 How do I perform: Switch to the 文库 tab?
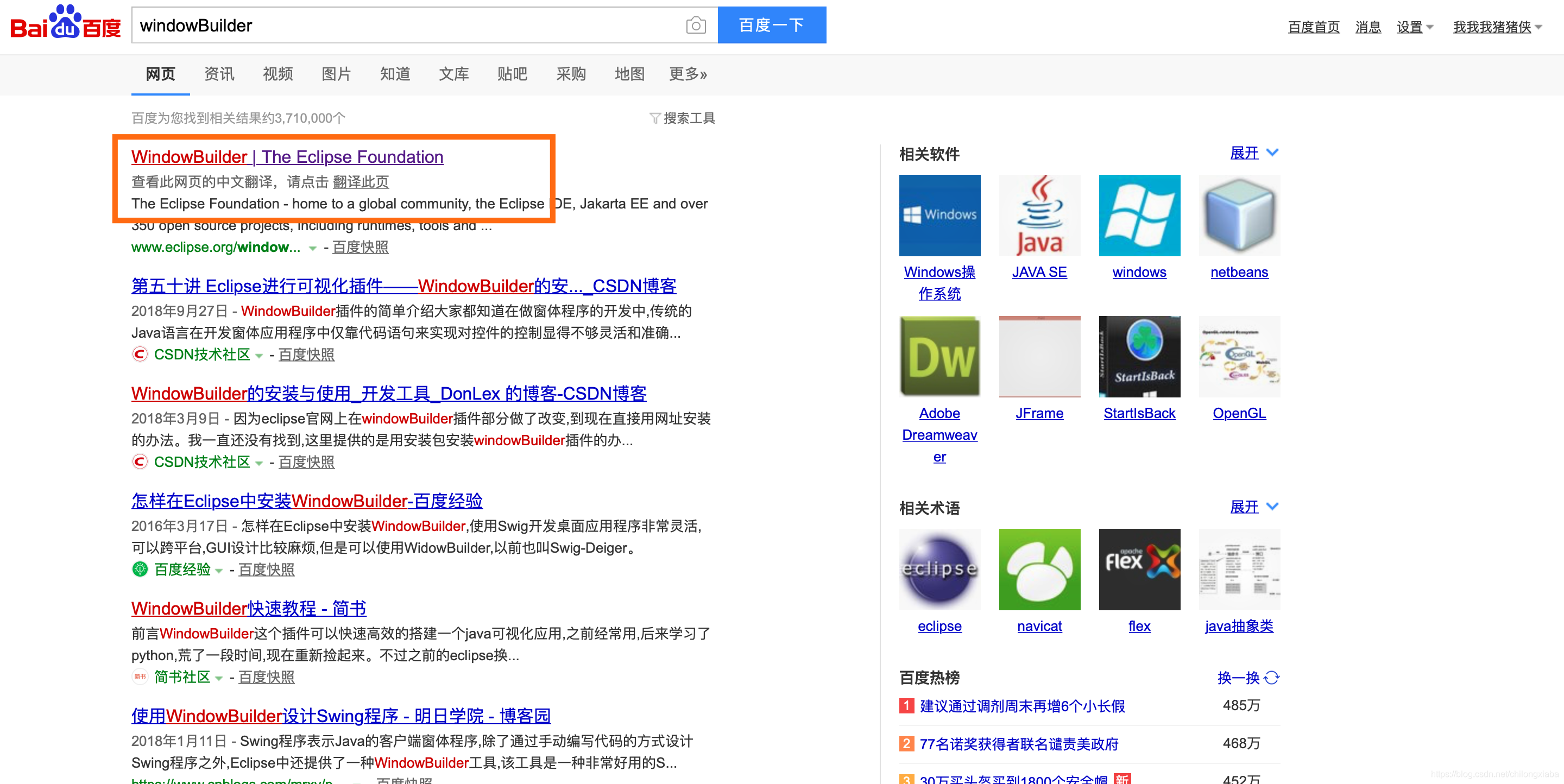454,74
